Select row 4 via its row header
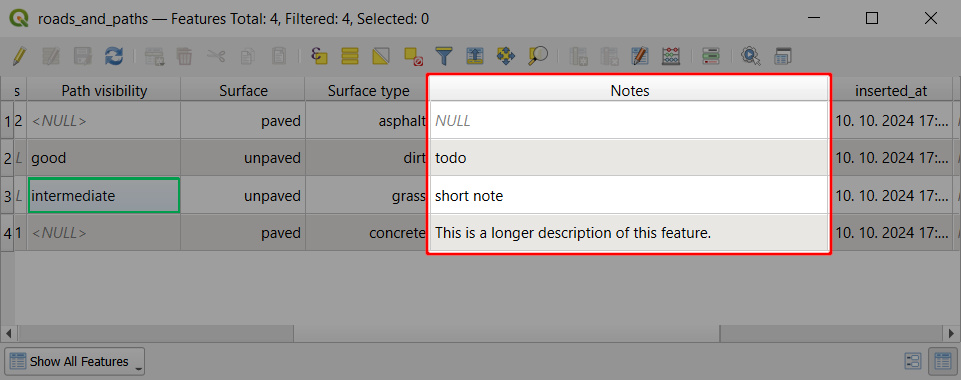Viewport: 961px width, 380px height. pos(7,233)
